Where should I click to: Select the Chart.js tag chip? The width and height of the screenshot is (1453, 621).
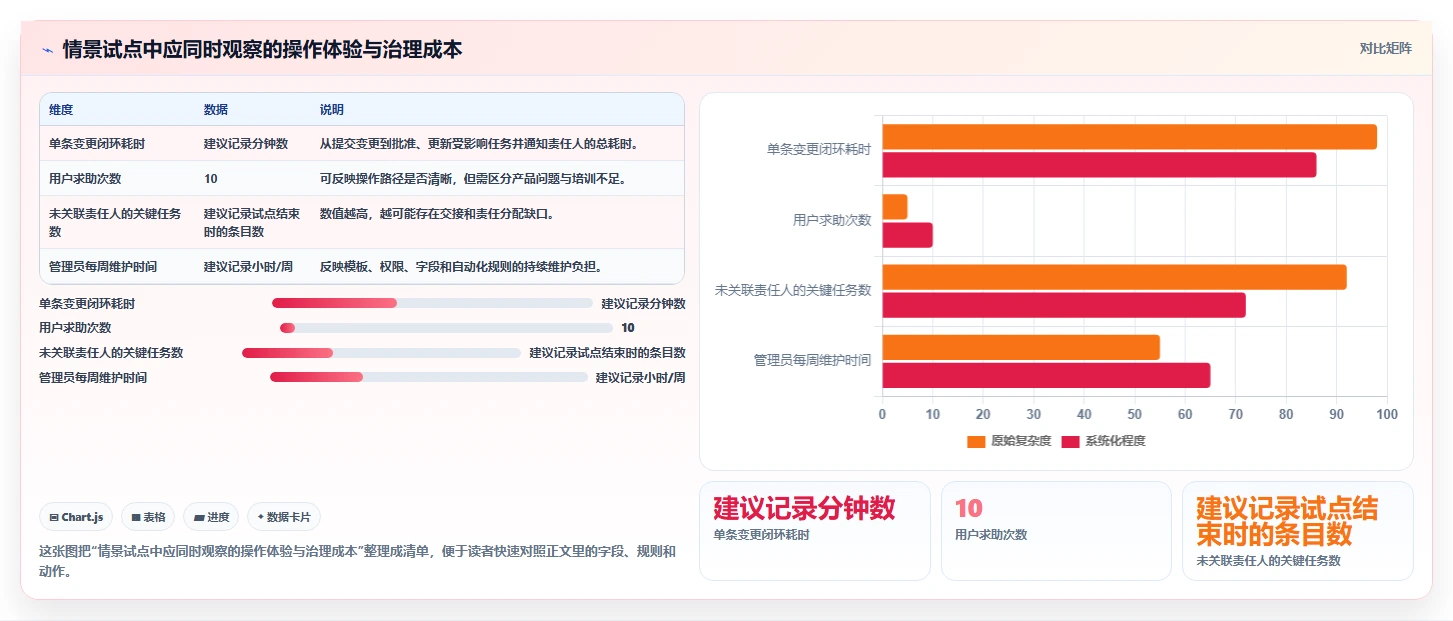77,517
